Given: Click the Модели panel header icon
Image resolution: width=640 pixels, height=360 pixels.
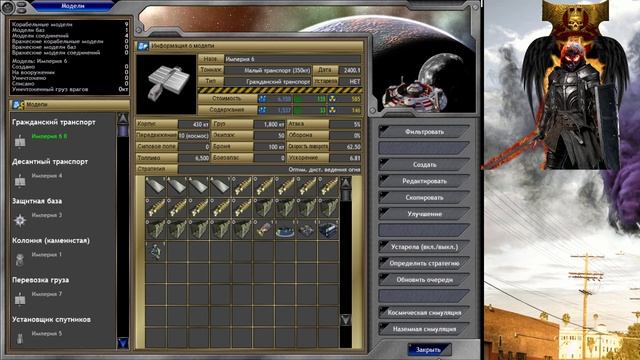Looking at the screenshot, I should click(18, 105).
